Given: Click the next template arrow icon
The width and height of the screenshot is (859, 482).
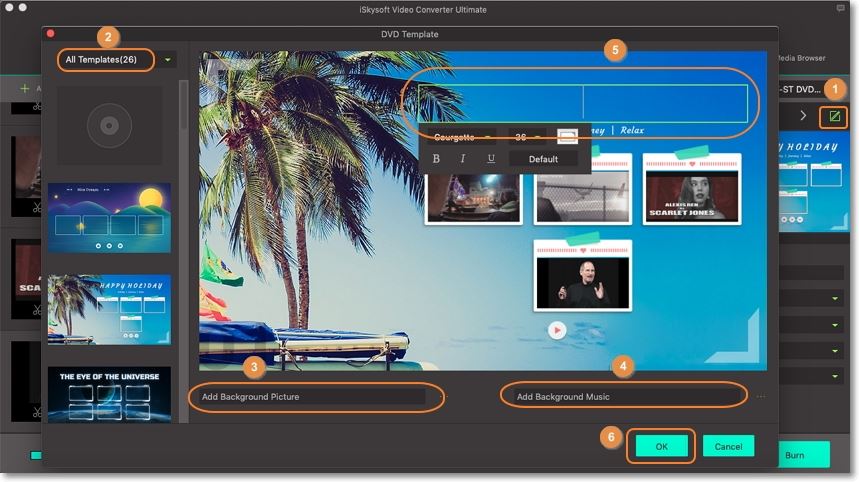Looking at the screenshot, I should 802,116.
